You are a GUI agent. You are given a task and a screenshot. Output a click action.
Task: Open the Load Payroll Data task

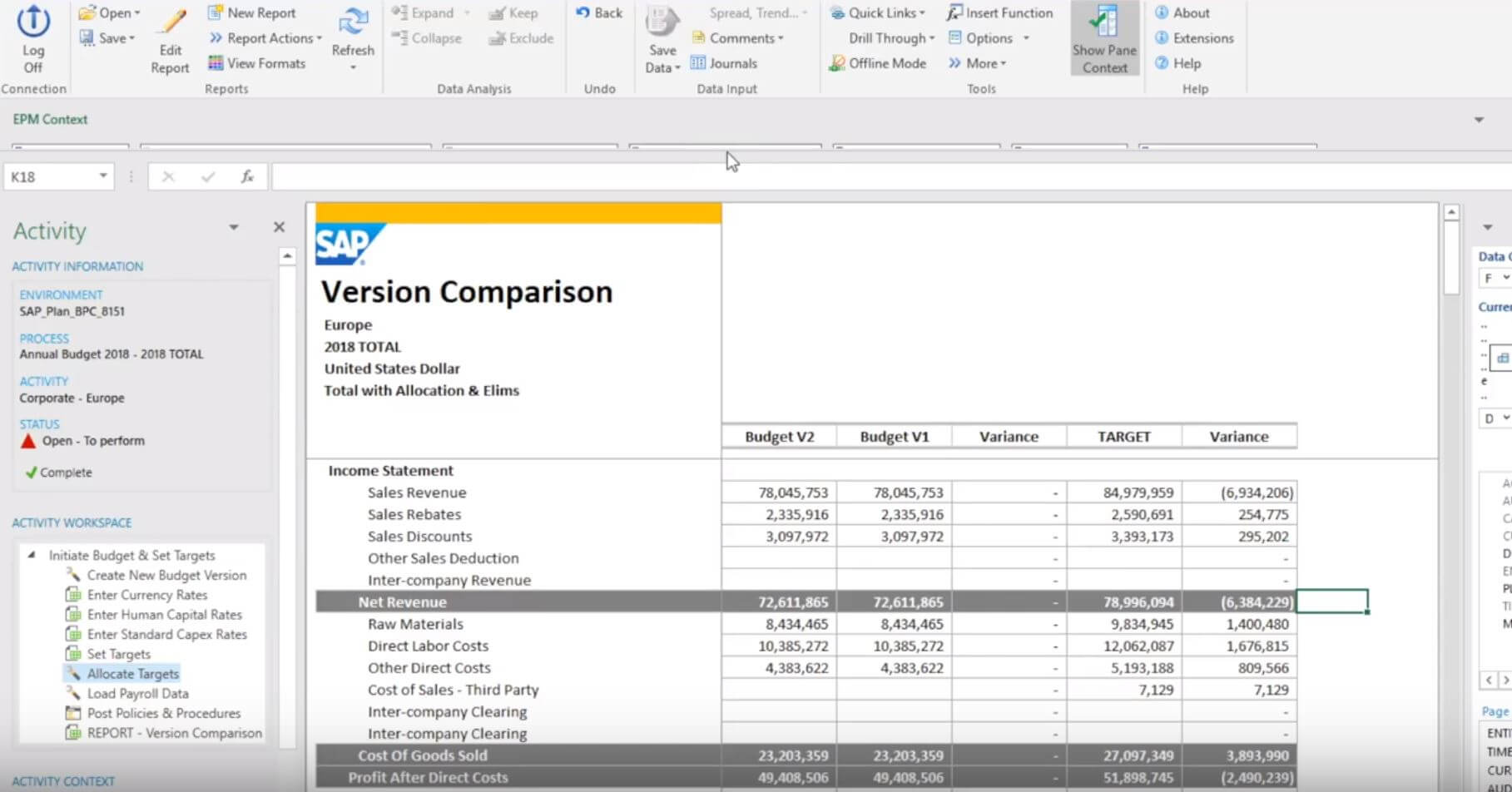(137, 694)
